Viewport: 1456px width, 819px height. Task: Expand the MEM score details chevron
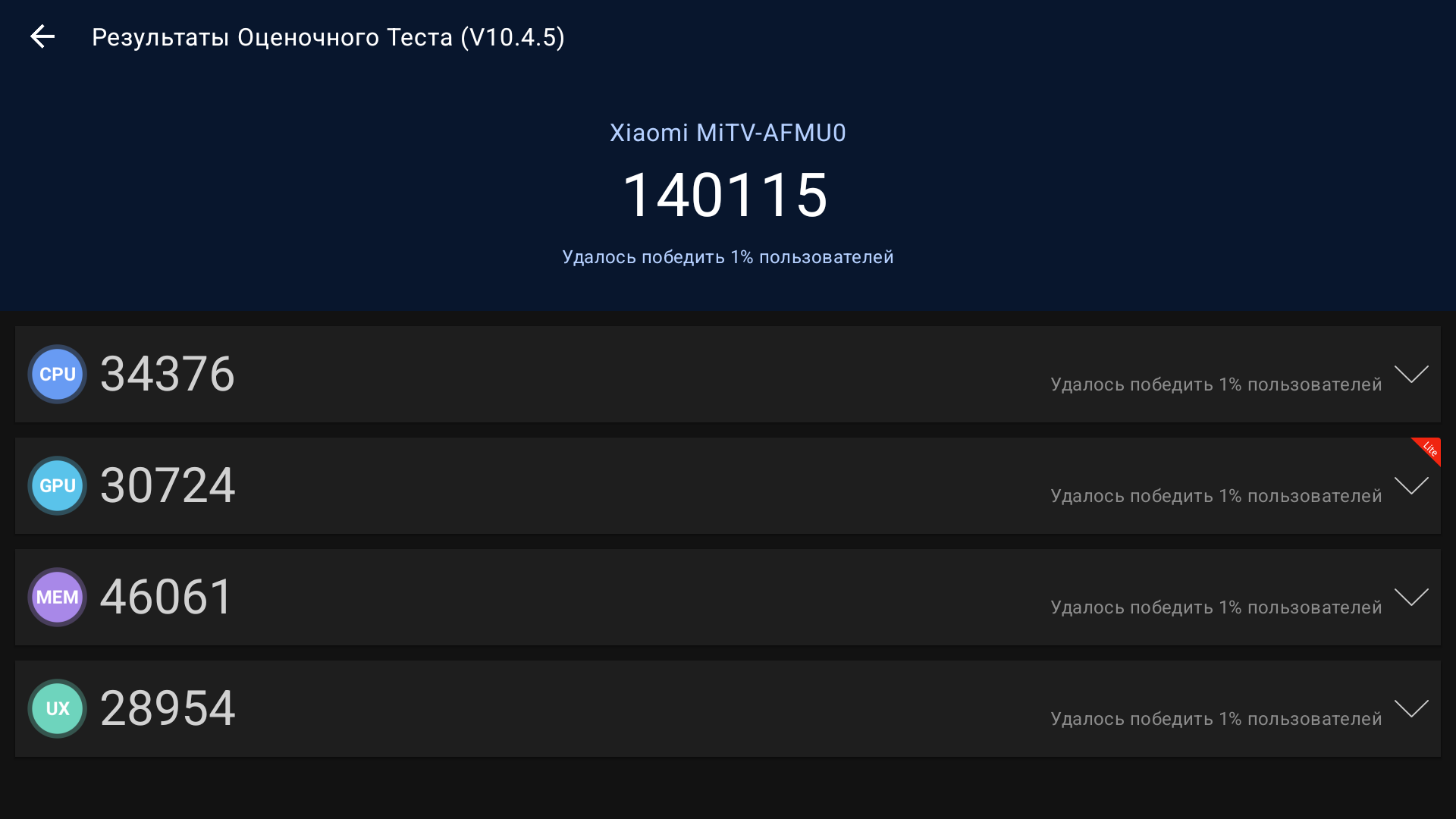click(1411, 597)
